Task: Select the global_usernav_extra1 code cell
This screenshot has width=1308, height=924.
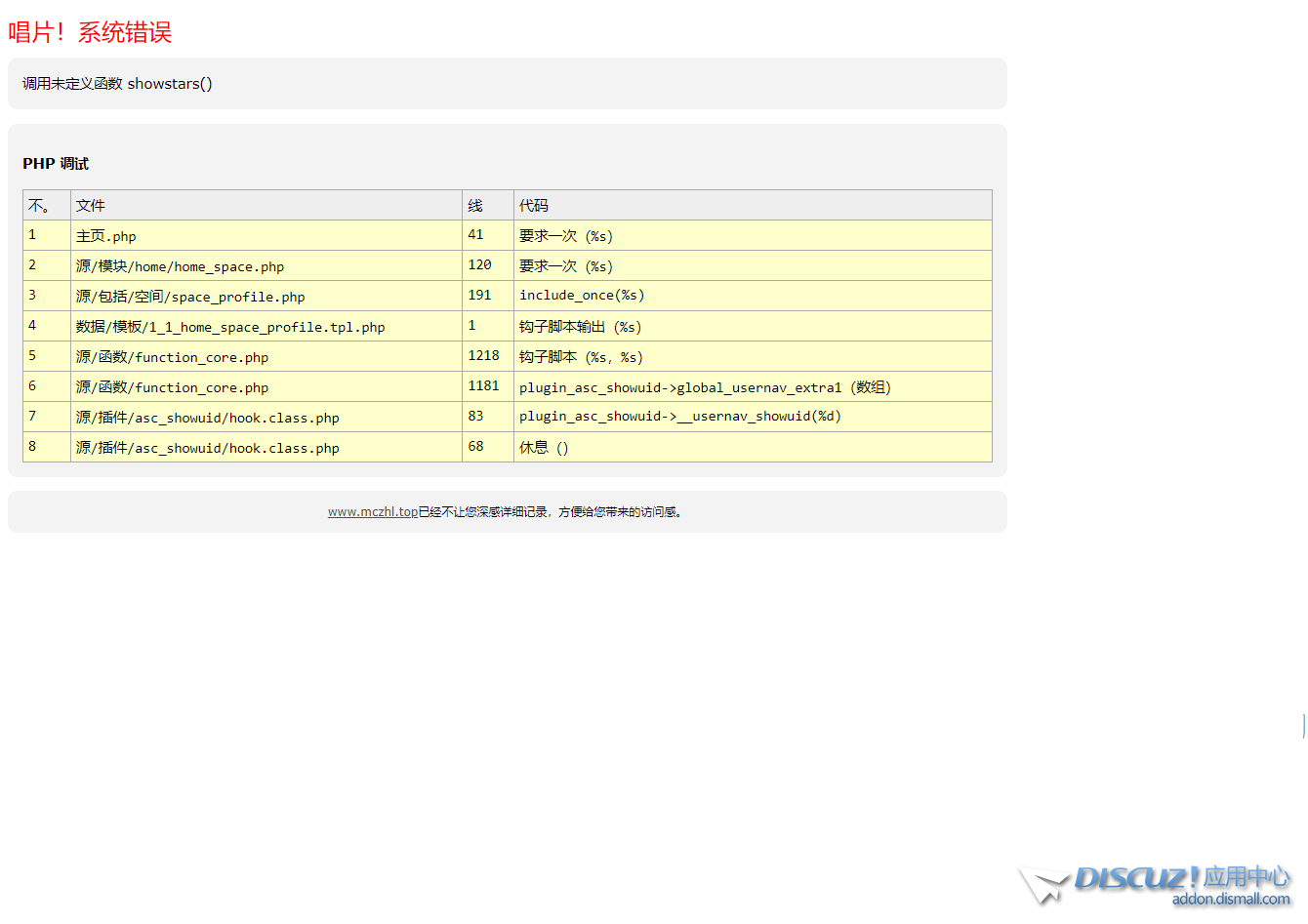Action: (x=753, y=386)
